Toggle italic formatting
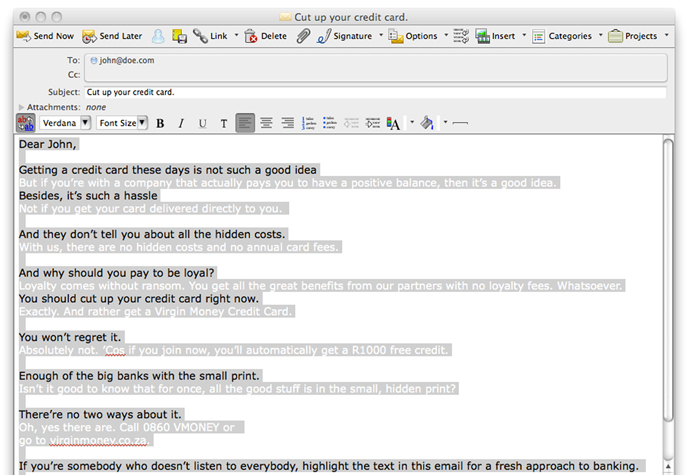688x475 pixels. point(181,123)
